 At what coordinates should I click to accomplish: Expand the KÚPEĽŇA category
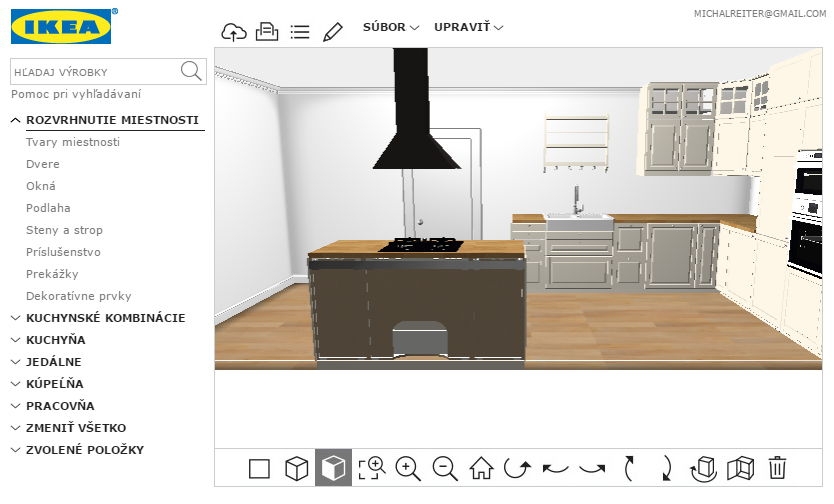point(54,384)
